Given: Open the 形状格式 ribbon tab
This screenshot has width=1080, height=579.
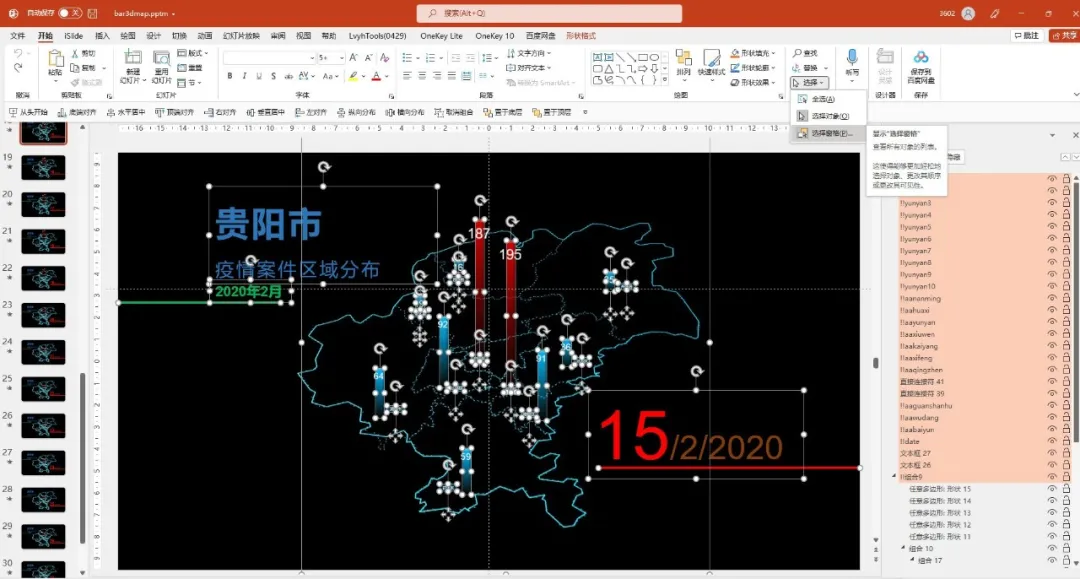Looking at the screenshot, I should click(581, 36).
